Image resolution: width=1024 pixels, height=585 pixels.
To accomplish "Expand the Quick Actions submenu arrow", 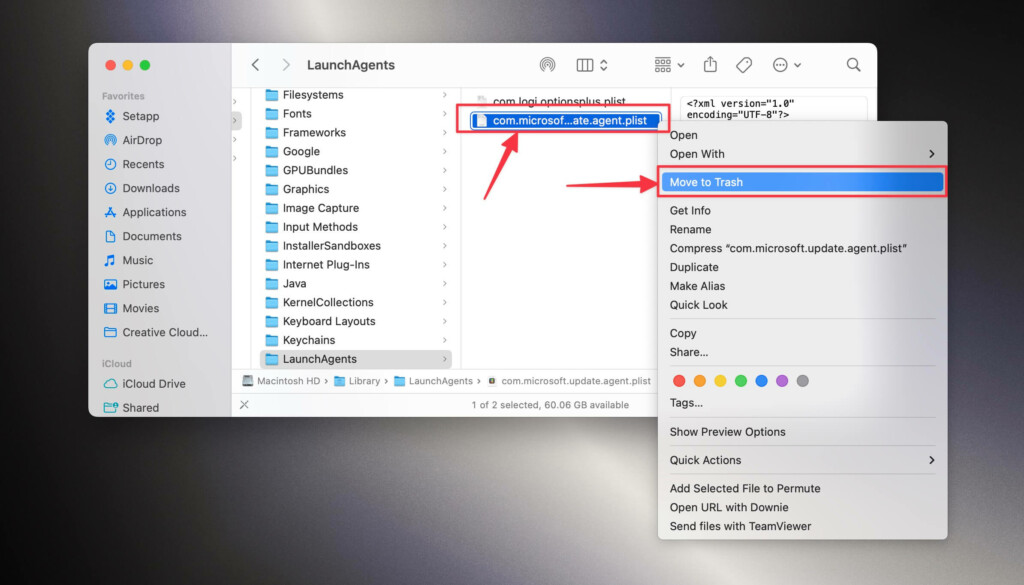I will pos(931,460).
